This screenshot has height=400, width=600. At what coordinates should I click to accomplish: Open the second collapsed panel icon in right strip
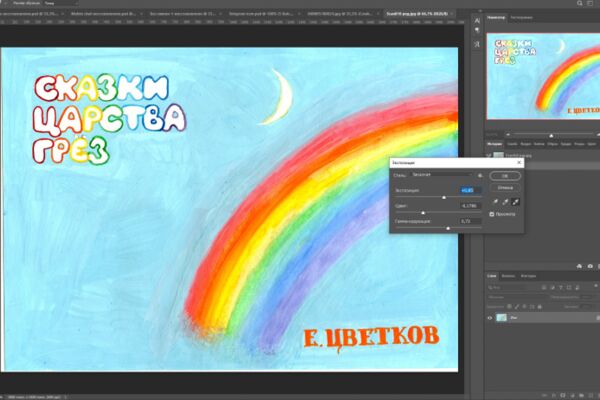(477, 30)
